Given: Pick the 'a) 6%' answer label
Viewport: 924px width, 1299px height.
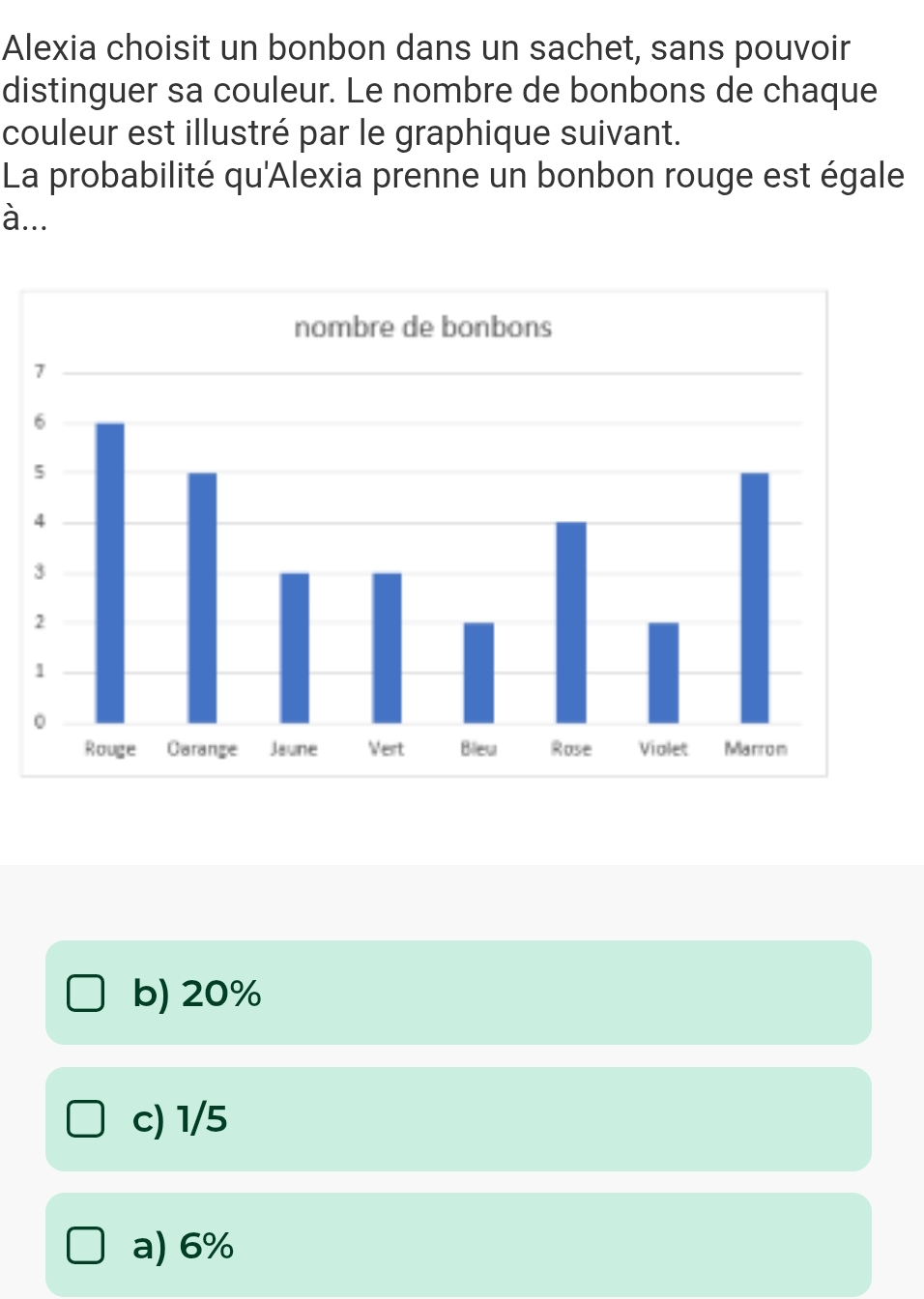Looking at the screenshot, I should point(184,1246).
